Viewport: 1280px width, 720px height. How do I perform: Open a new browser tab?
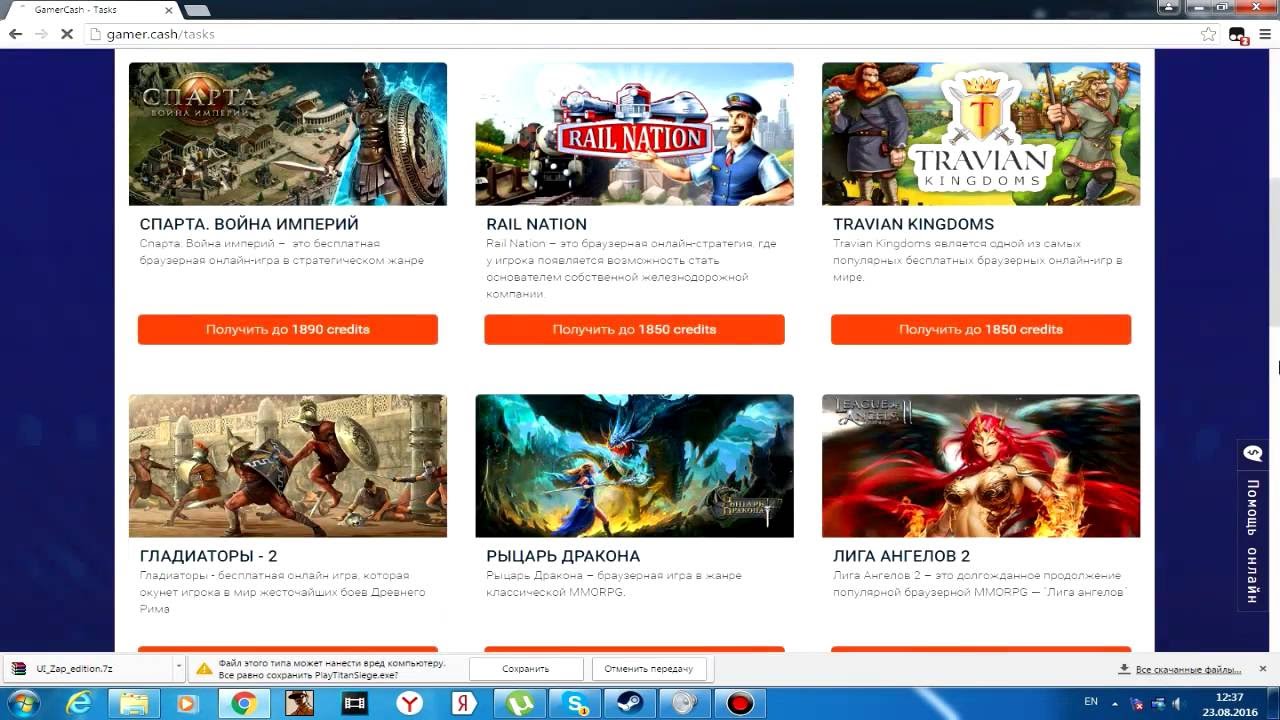point(197,10)
